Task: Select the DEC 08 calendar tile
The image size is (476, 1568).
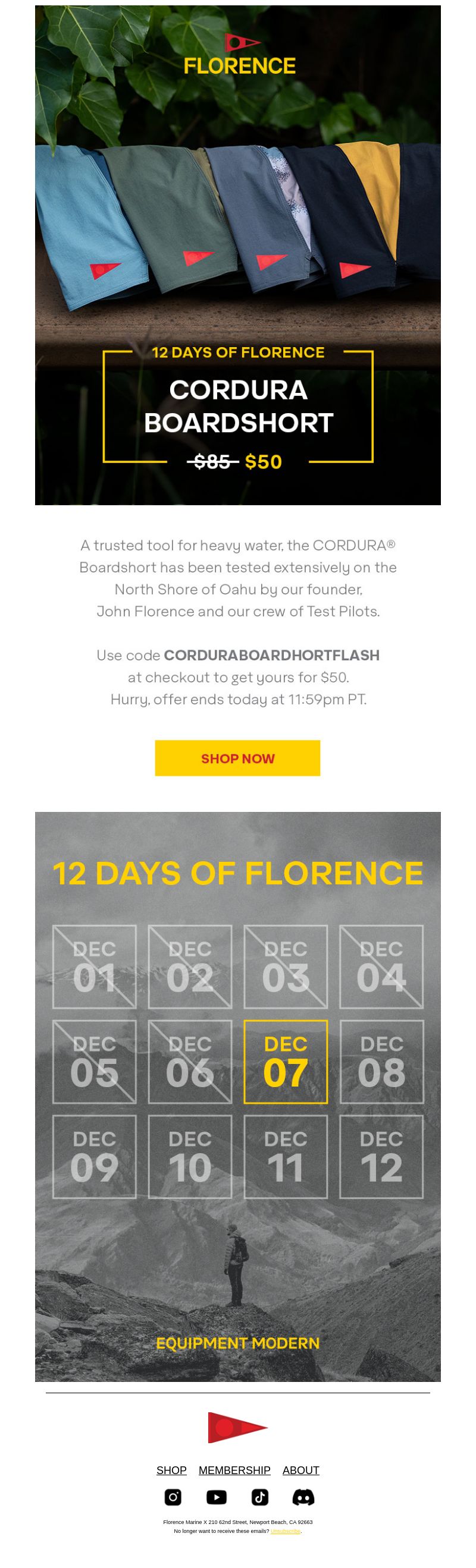Action: coord(381,1062)
